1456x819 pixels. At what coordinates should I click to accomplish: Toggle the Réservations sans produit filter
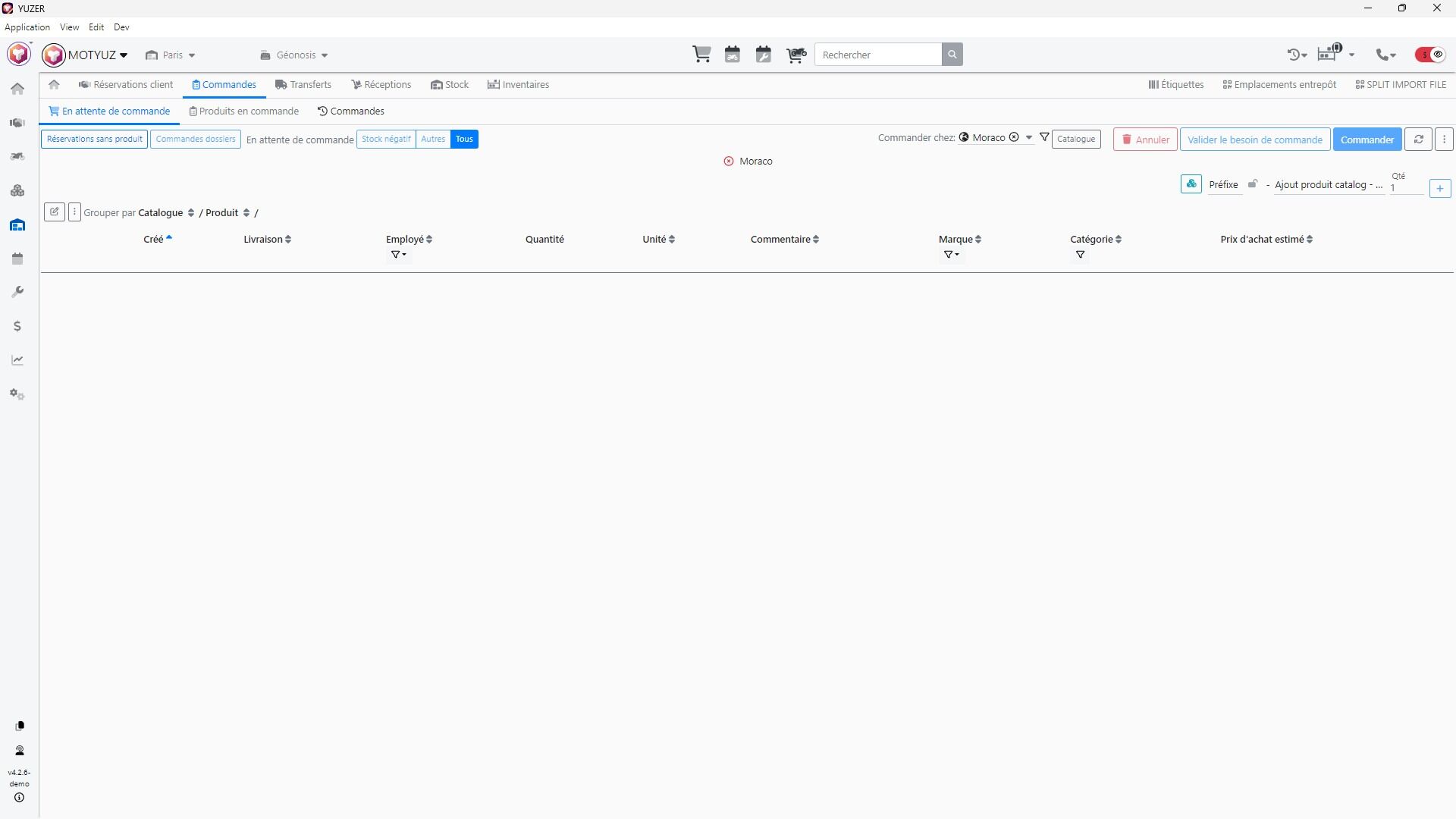[95, 140]
